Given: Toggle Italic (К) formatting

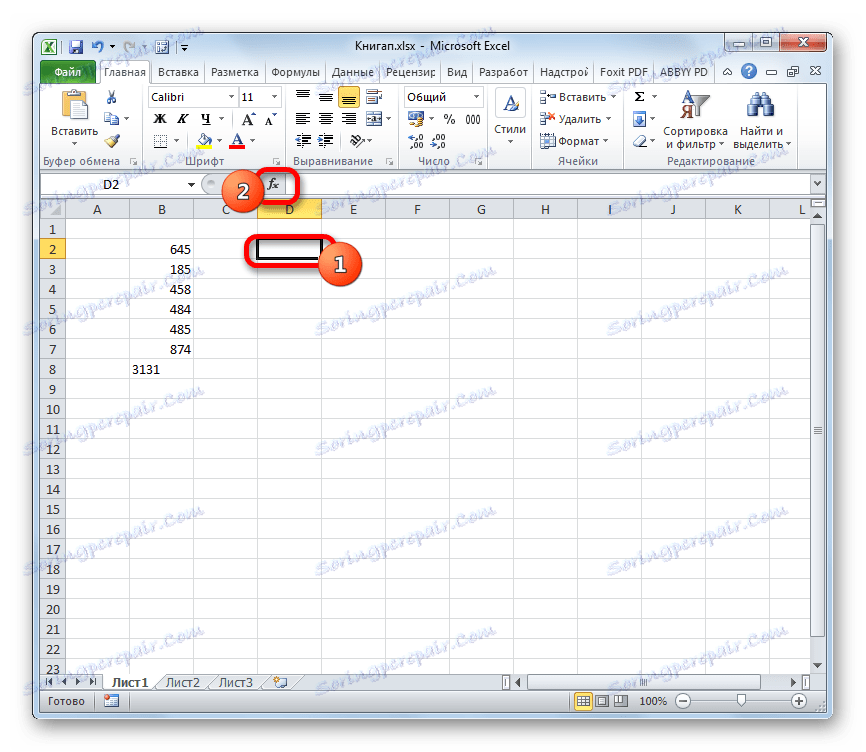Looking at the screenshot, I should point(182,119).
